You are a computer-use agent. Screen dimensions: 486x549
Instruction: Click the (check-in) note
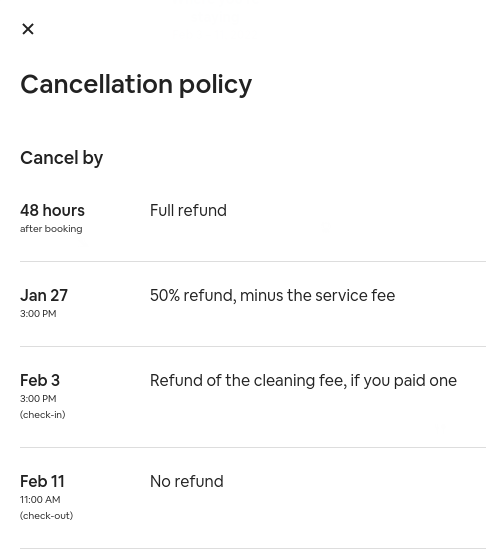point(43,415)
